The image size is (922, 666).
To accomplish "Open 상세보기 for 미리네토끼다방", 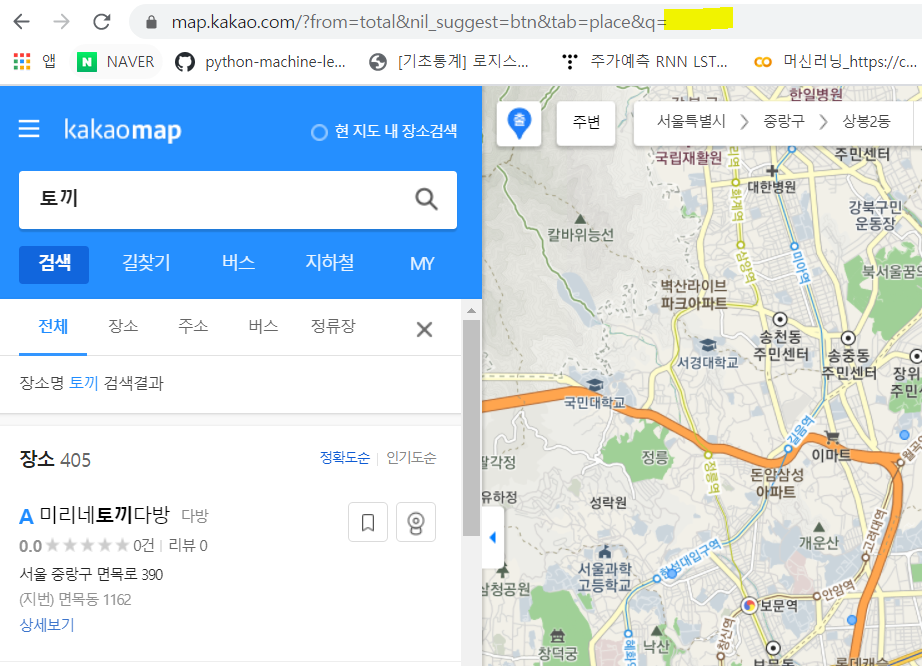I will (x=47, y=625).
